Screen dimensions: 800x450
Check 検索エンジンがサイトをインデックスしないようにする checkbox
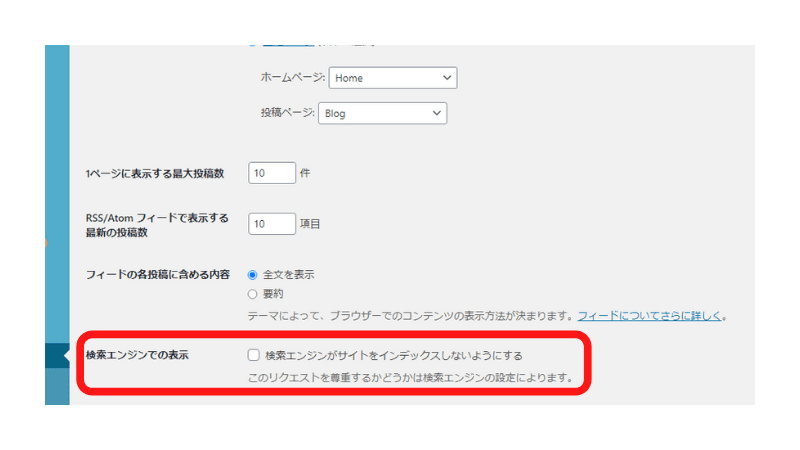tap(254, 355)
